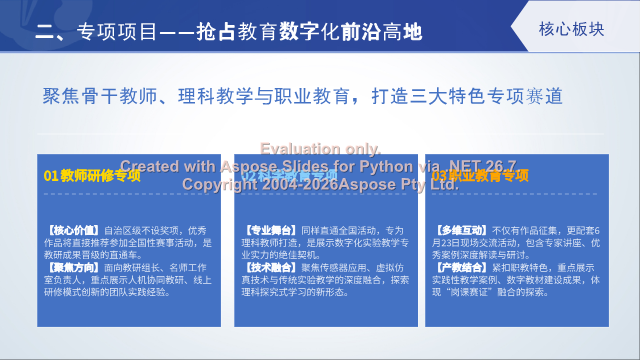Screen dimensions: 640x360
Task: Select the 03 职业教育专项 heading
Action: tap(480, 176)
